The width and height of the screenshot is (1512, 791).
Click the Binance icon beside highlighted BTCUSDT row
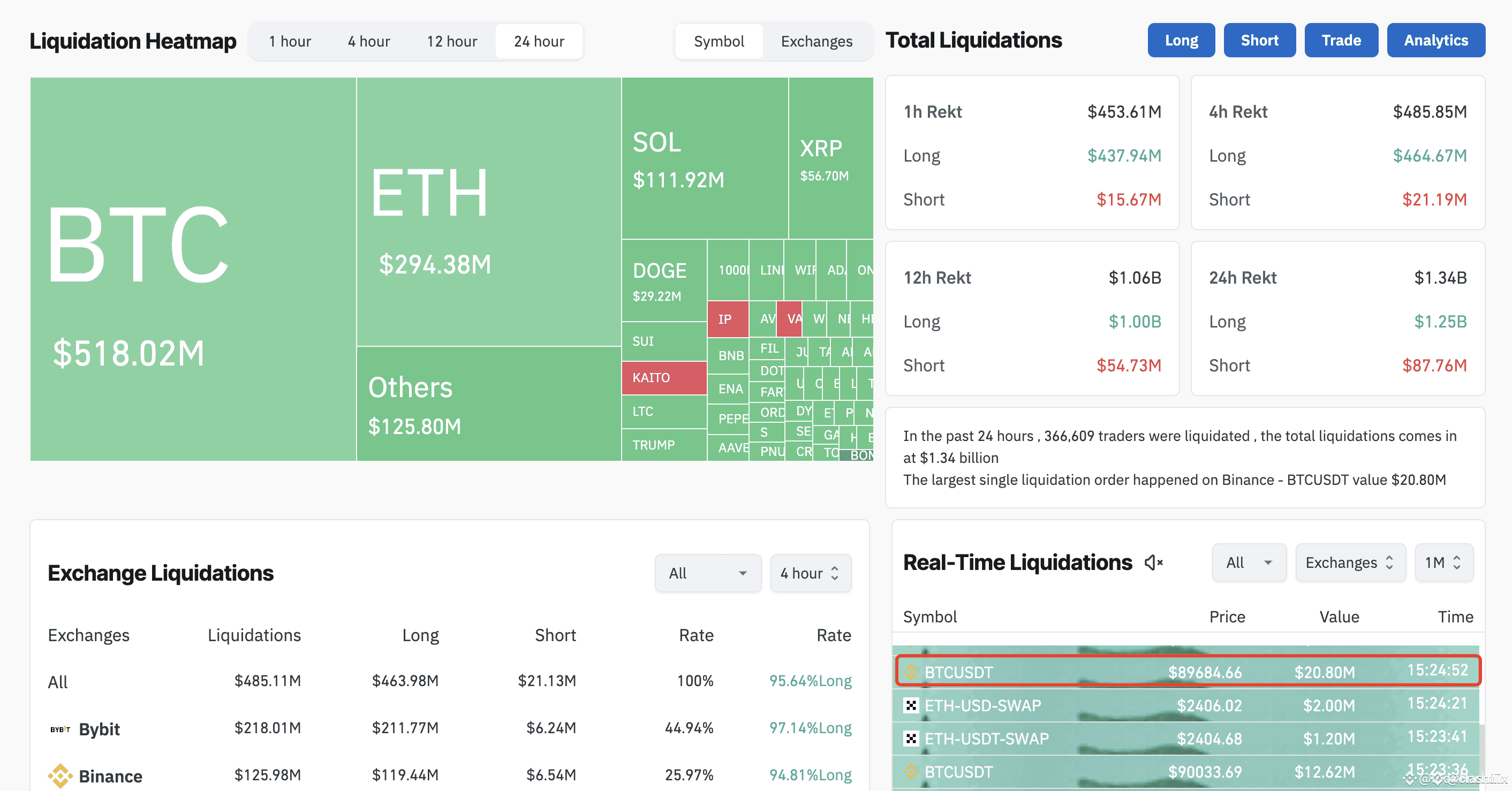pos(911,672)
